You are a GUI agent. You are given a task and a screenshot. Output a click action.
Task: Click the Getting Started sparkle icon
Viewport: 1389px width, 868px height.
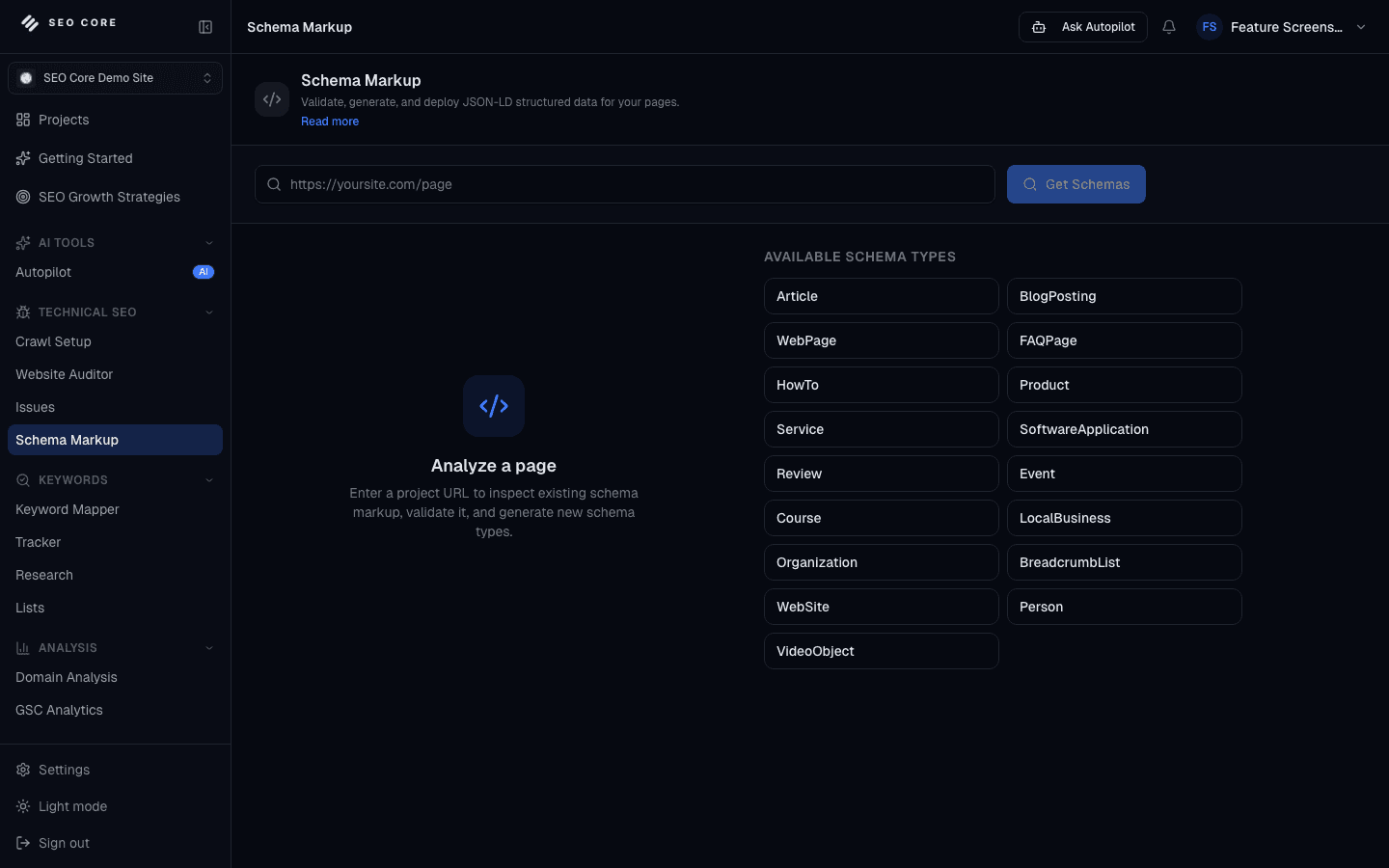(x=23, y=158)
